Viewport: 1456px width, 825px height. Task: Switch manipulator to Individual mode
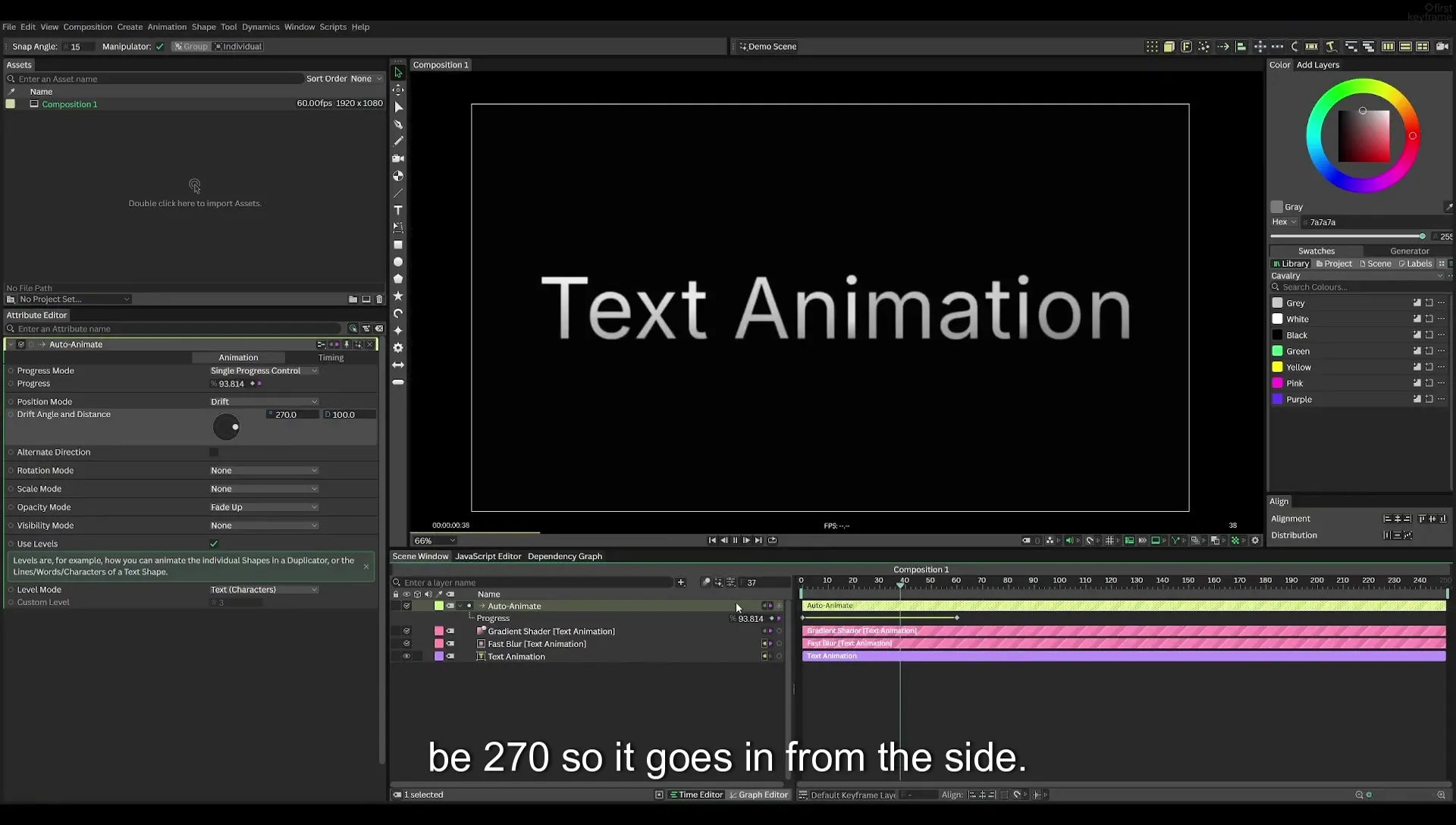point(238,46)
